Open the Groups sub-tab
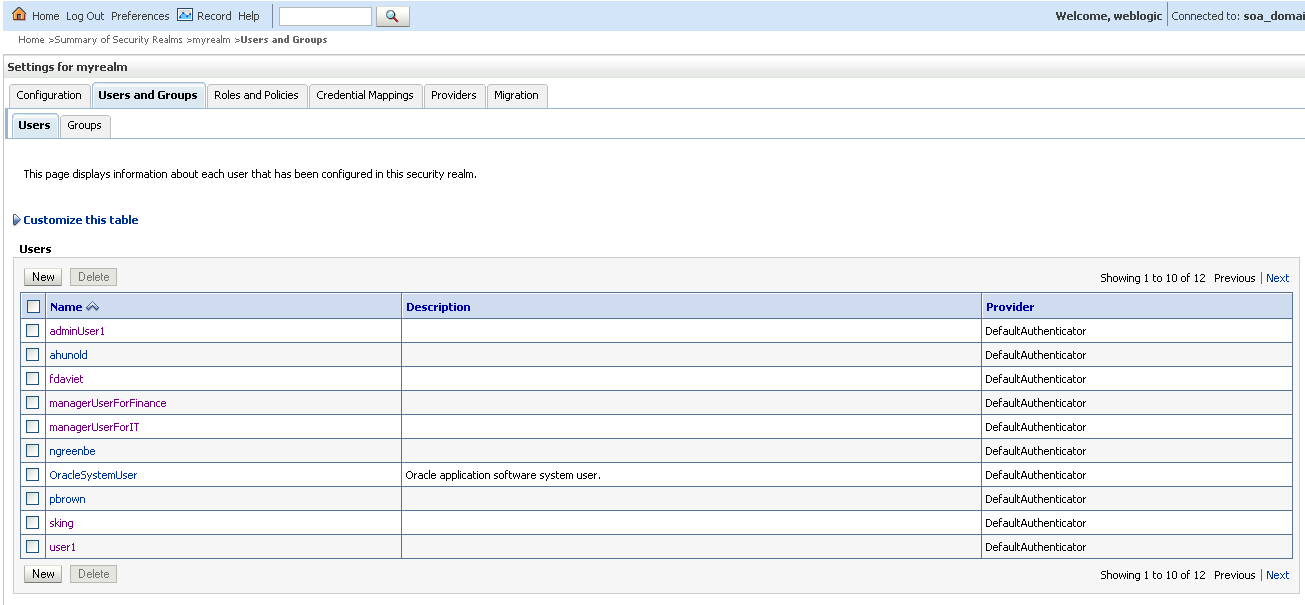Screen dimensions: 1305x605 tap(84, 125)
